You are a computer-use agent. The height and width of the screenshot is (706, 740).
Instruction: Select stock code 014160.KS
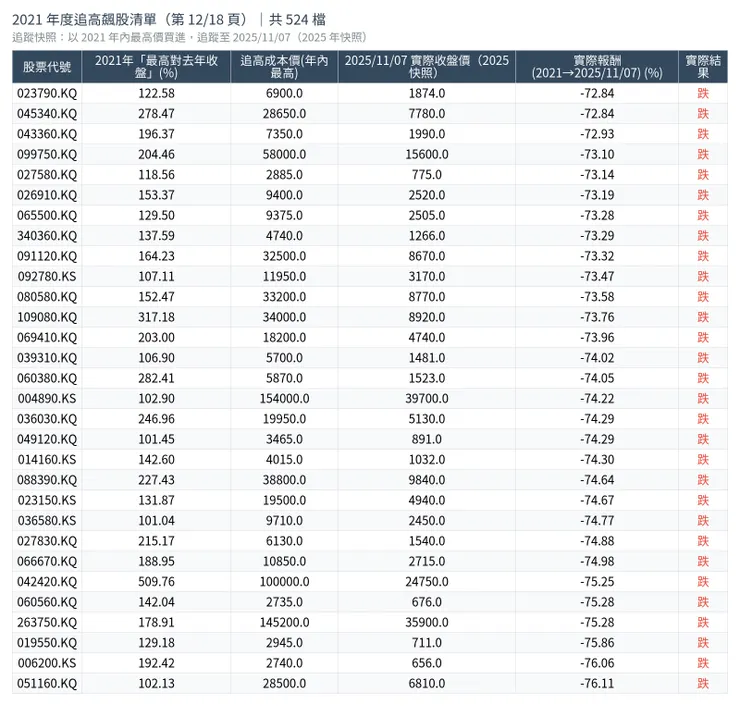(47, 460)
